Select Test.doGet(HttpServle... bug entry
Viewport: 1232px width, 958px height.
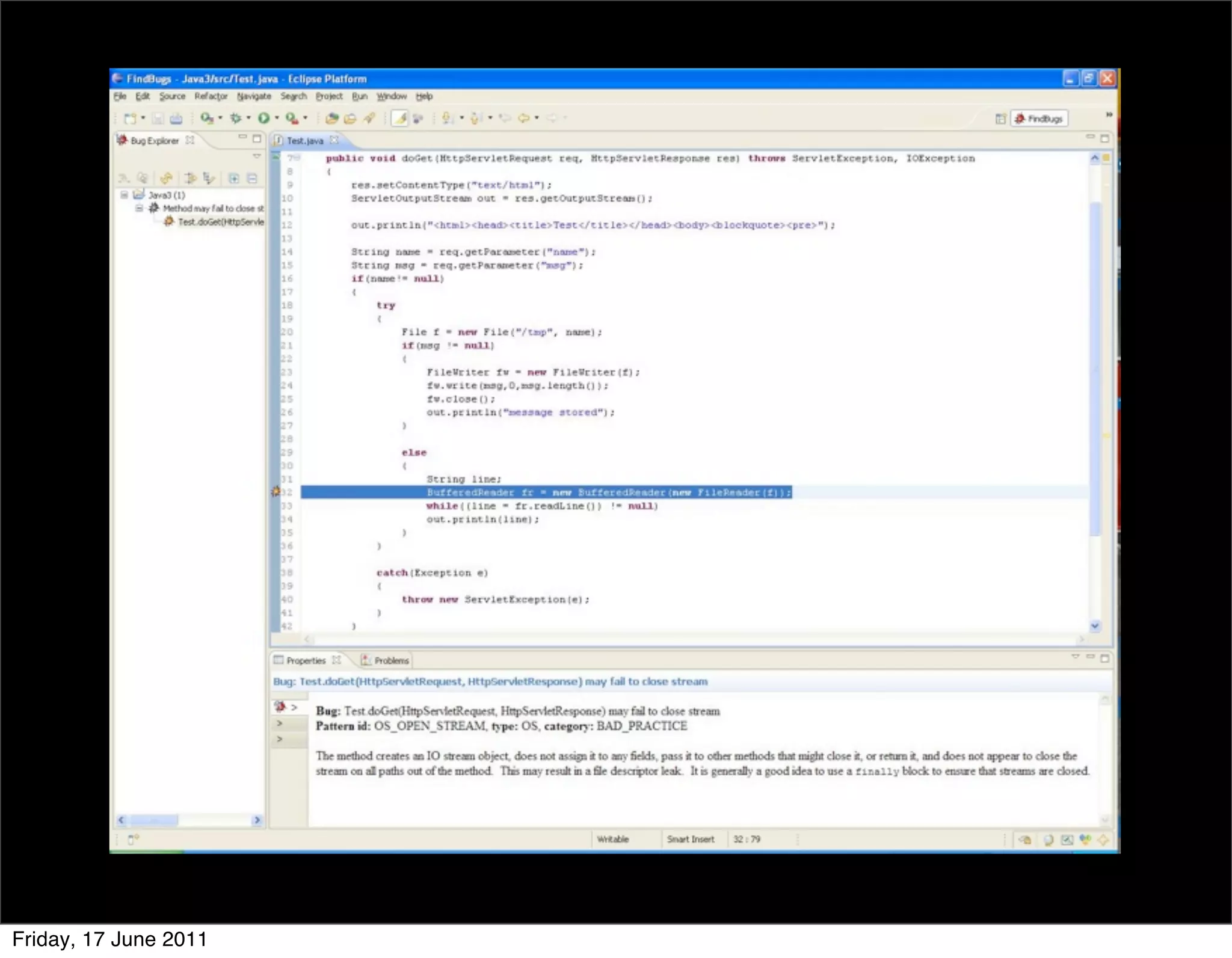coord(220,222)
